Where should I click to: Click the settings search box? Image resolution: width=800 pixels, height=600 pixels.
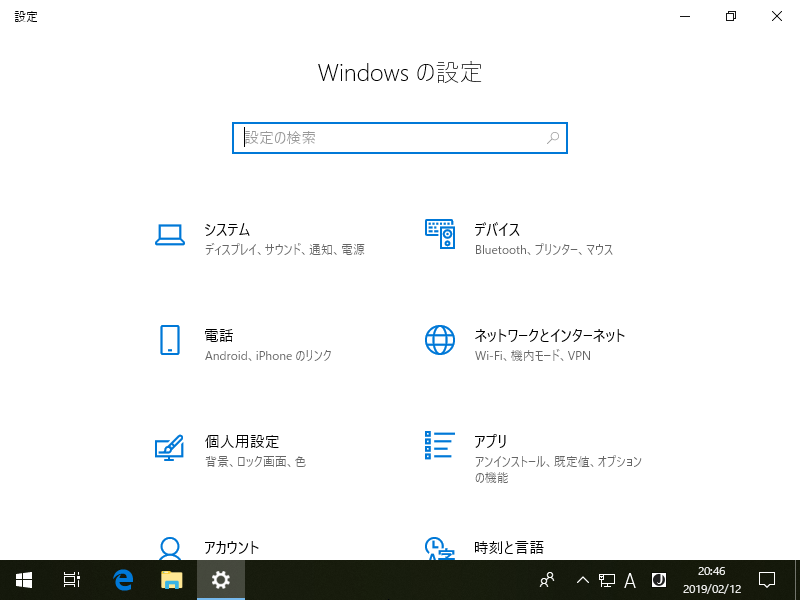click(399, 137)
